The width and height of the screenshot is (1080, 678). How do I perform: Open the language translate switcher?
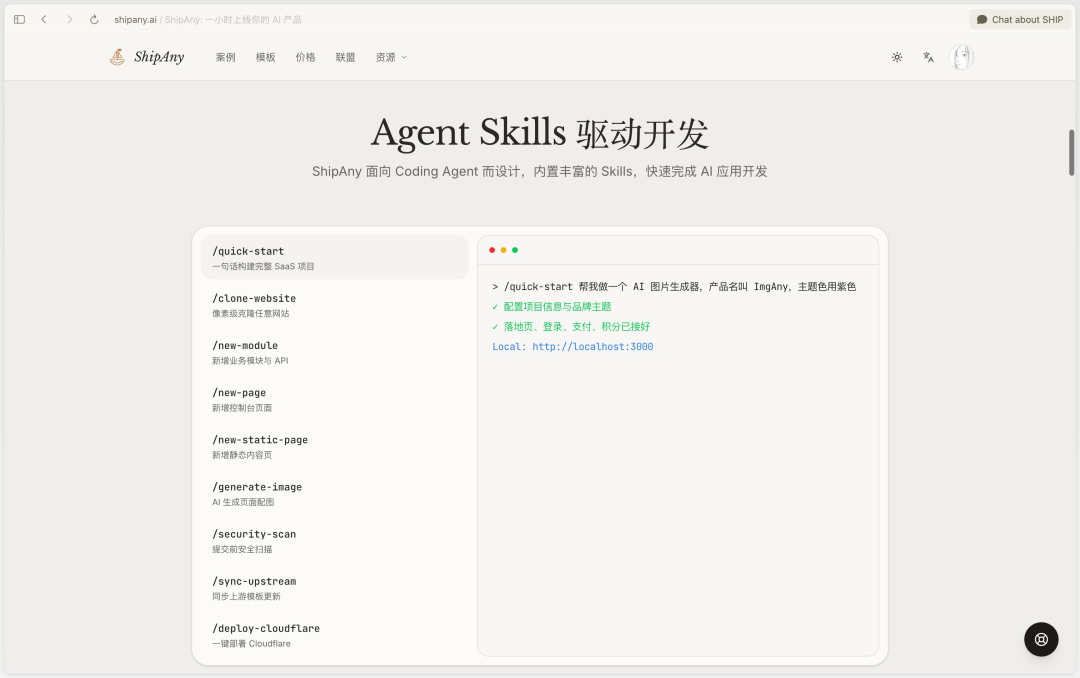click(x=928, y=57)
